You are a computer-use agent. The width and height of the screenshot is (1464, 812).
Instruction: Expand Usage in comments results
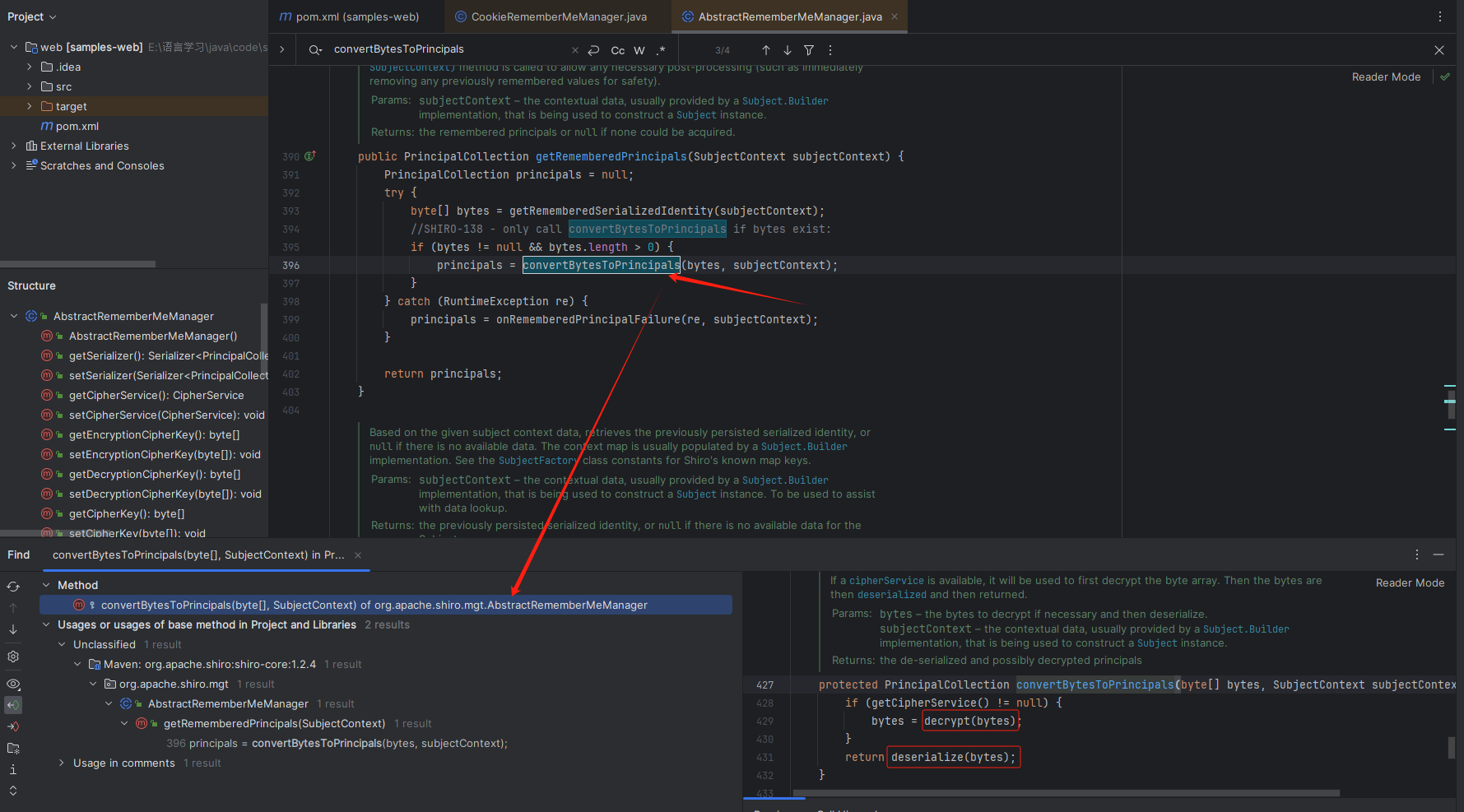[62, 763]
